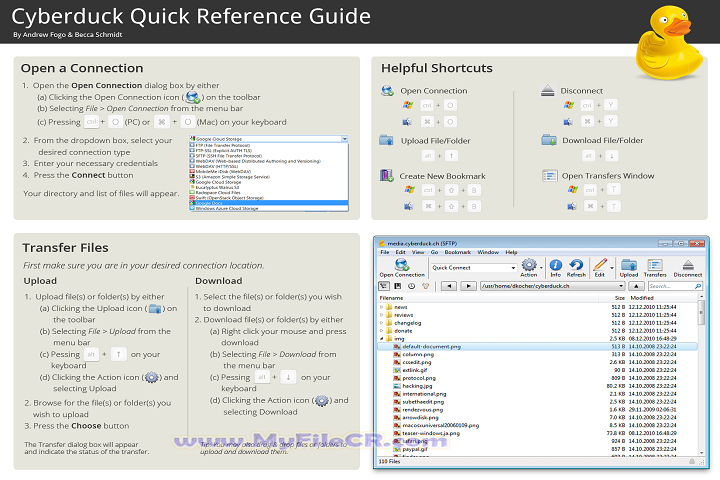Screen dimensions: 720x480
Task: Select the international.png file row
Action: click(x=537, y=394)
